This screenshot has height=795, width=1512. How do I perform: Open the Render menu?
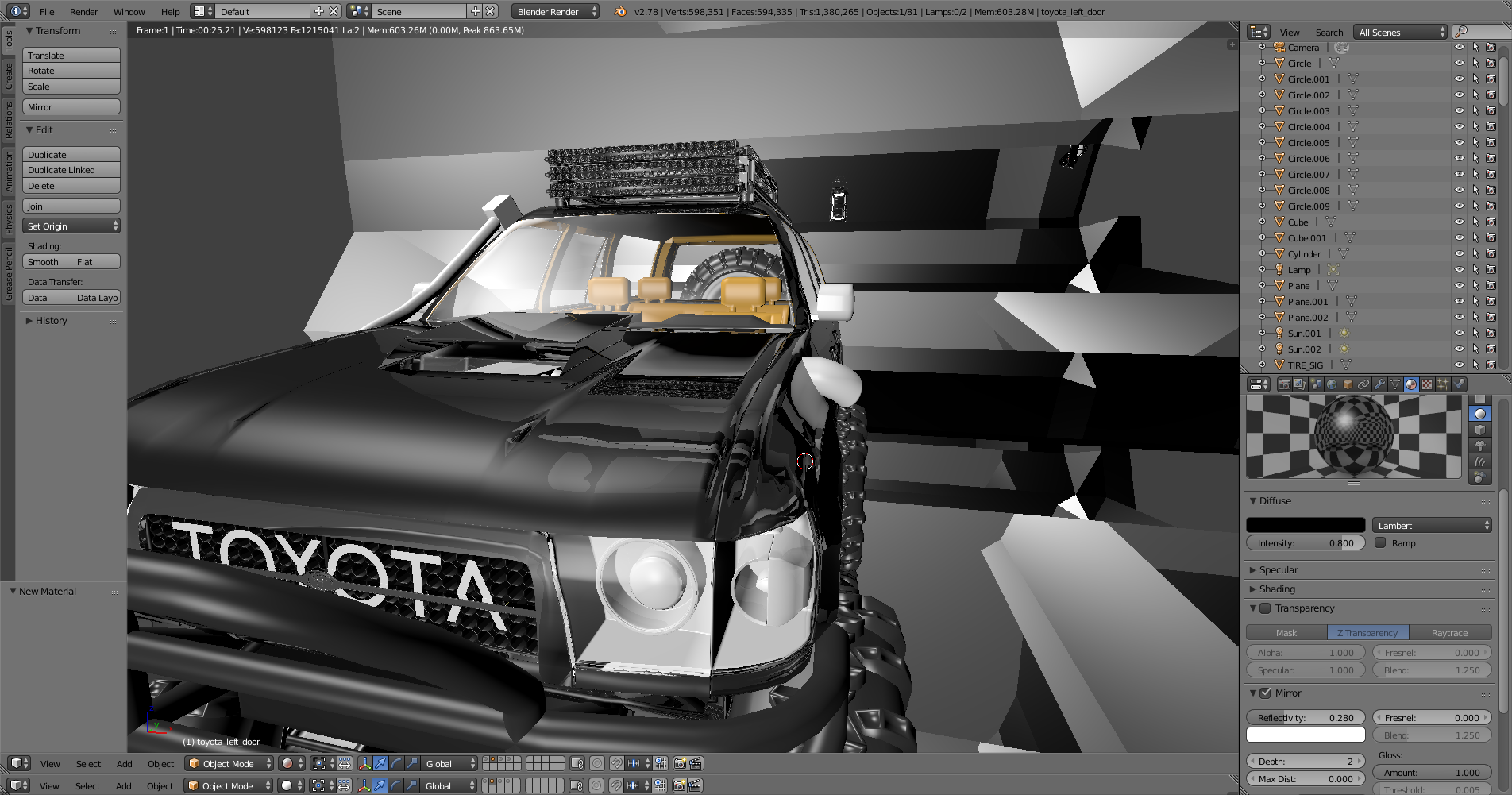83,12
